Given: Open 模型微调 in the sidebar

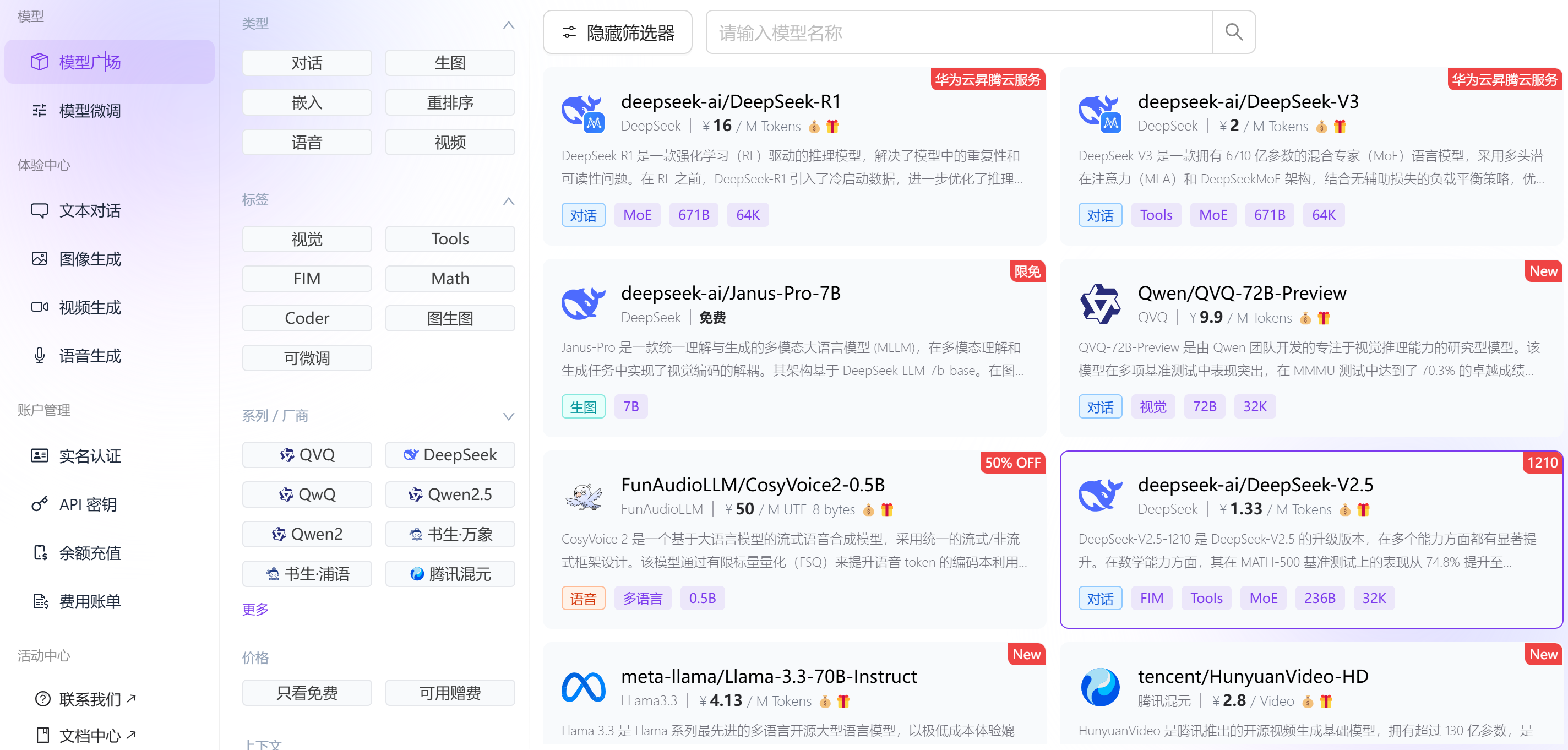Looking at the screenshot, I should pos(90,111).
